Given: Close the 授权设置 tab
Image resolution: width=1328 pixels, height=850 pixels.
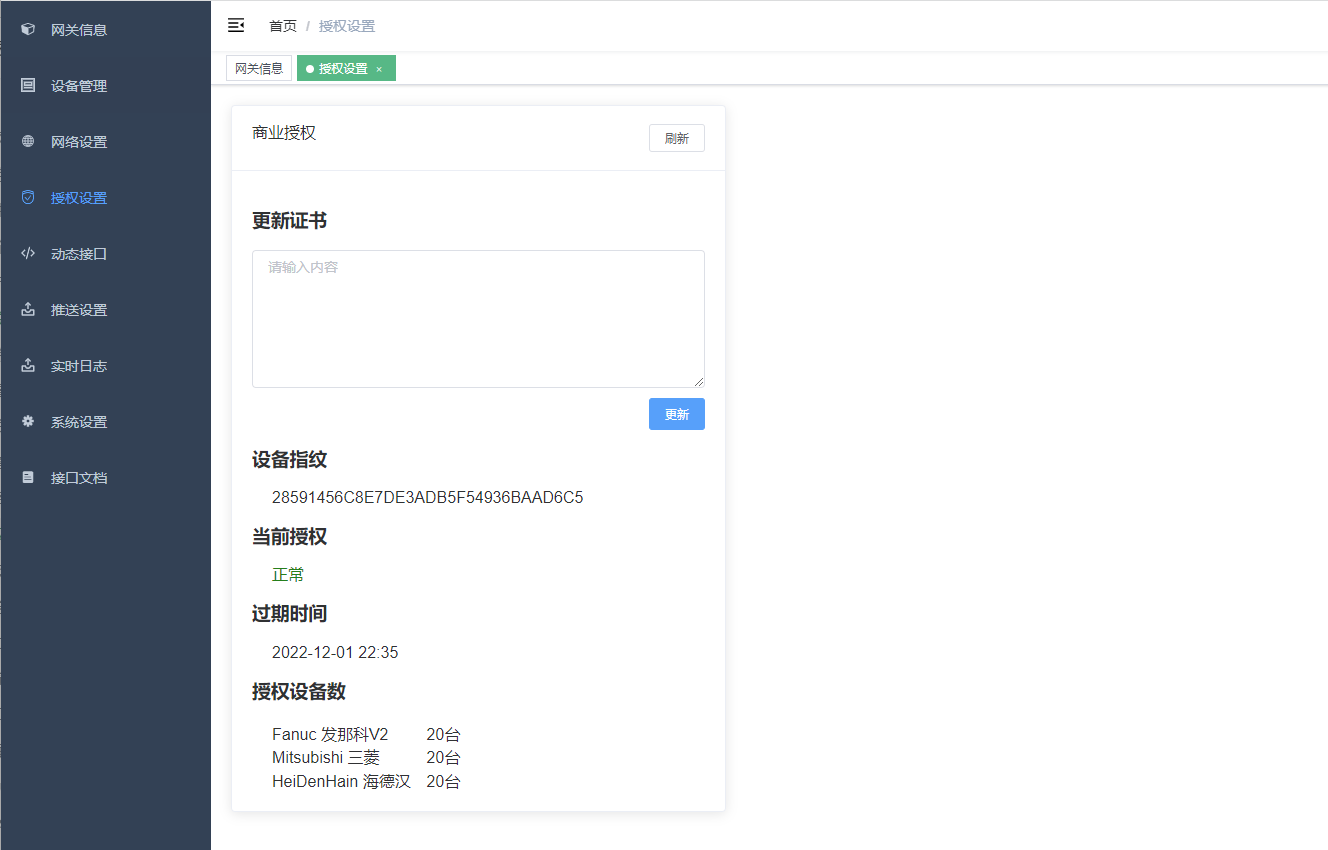Looking at the screenshot, I should coord(379,69).
